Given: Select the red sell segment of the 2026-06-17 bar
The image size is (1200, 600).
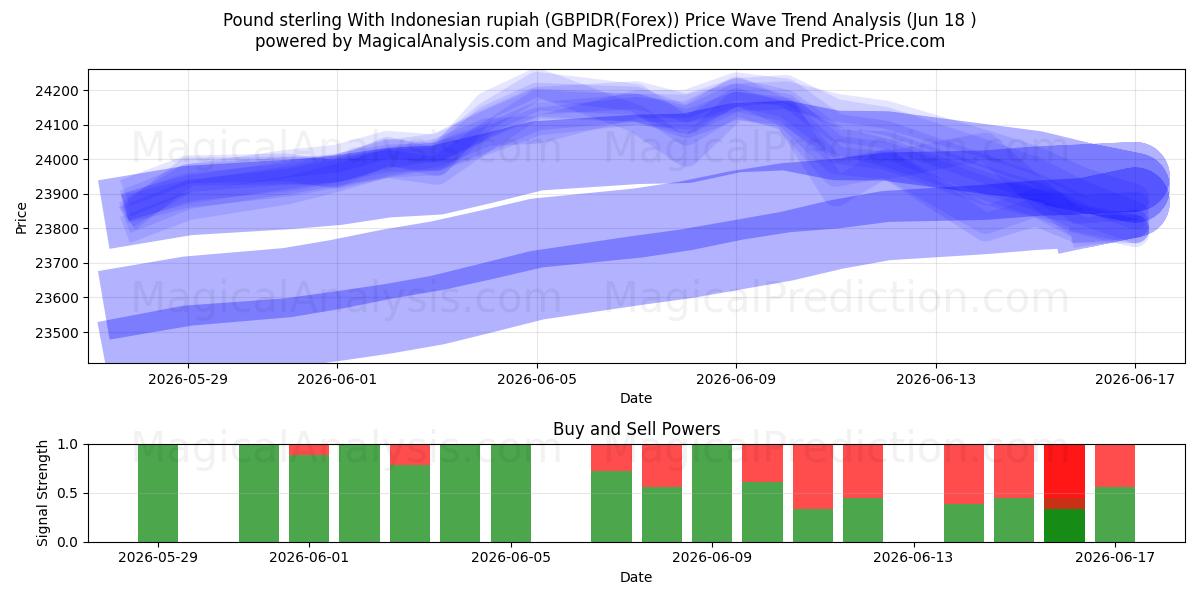Looking at the screenshot, I should click(1115, 466).
